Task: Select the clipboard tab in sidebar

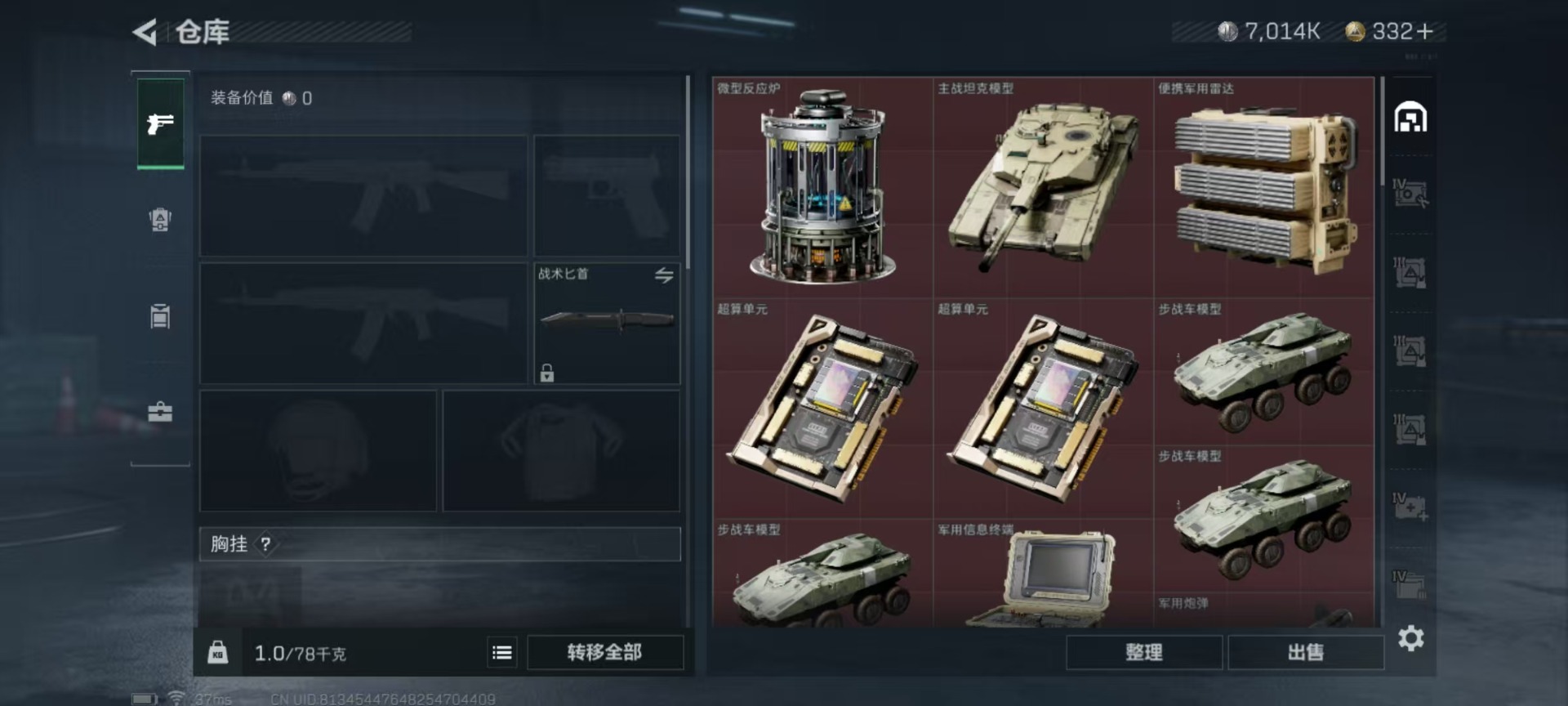Action: click(x=160, y=315)
